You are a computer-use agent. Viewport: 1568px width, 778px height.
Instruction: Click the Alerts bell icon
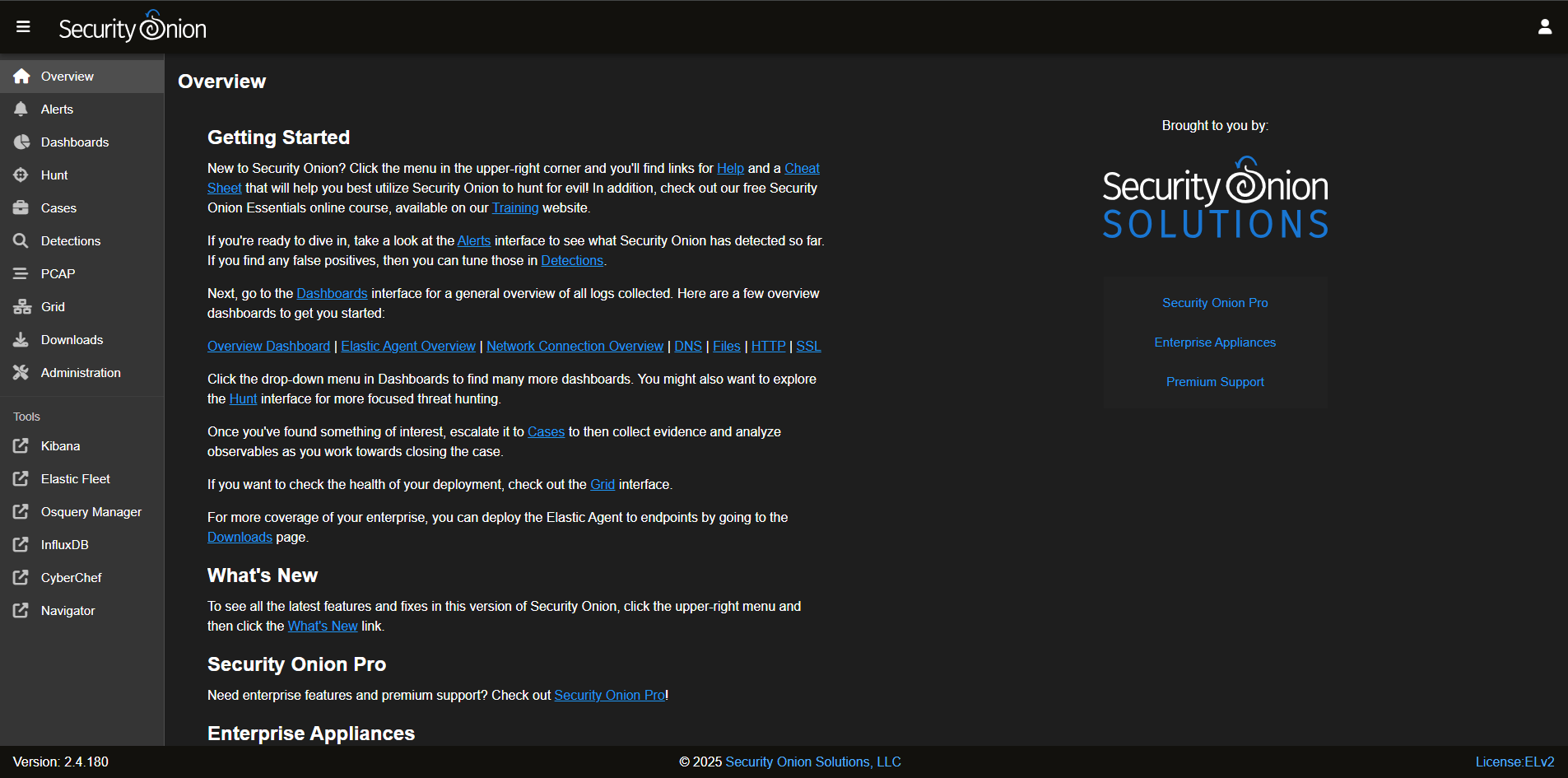pyautogui.click(x=21, y=109)
